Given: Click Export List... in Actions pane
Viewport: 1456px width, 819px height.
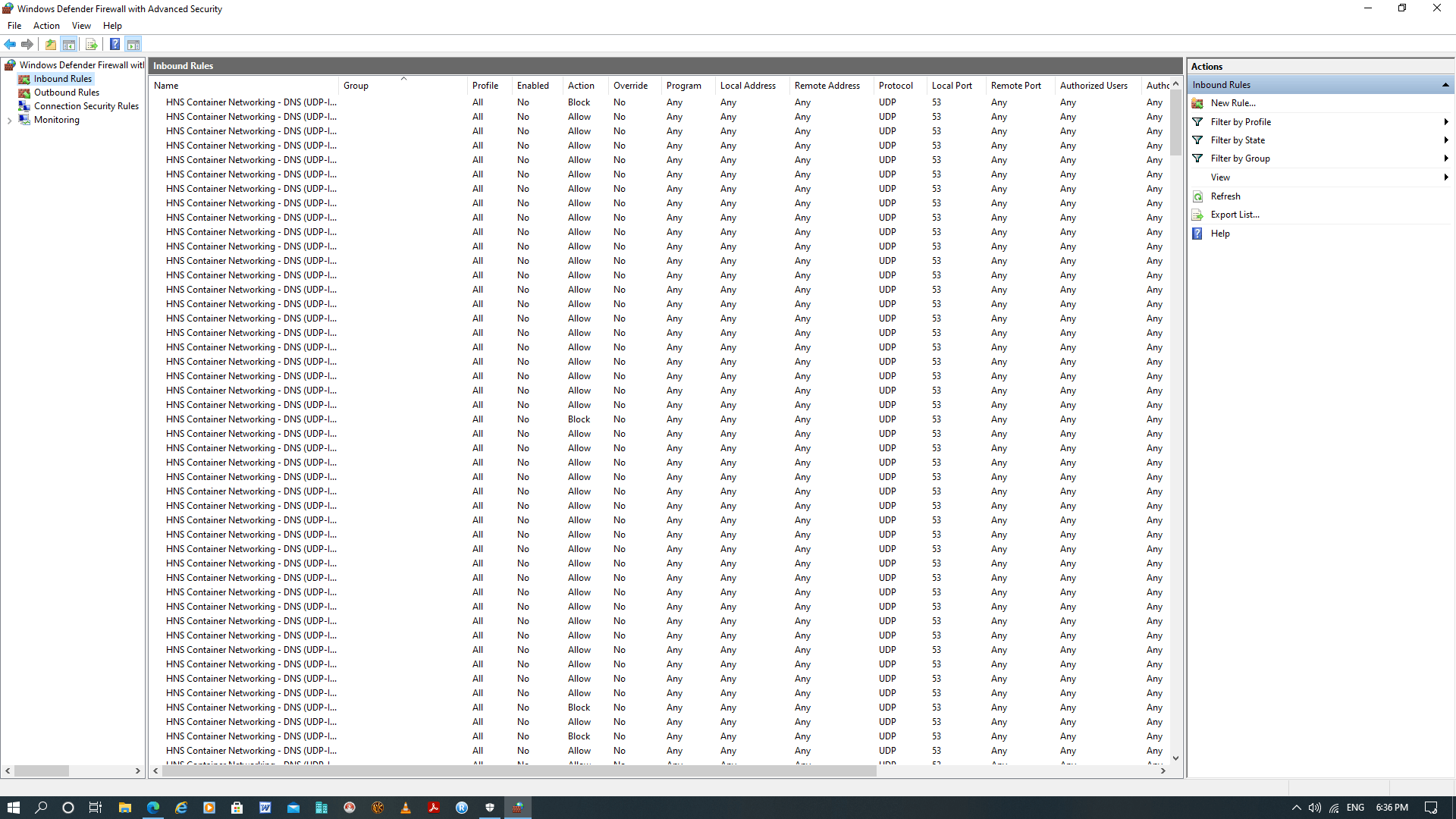Looking at the screenshot, I should pos(1235,215).
